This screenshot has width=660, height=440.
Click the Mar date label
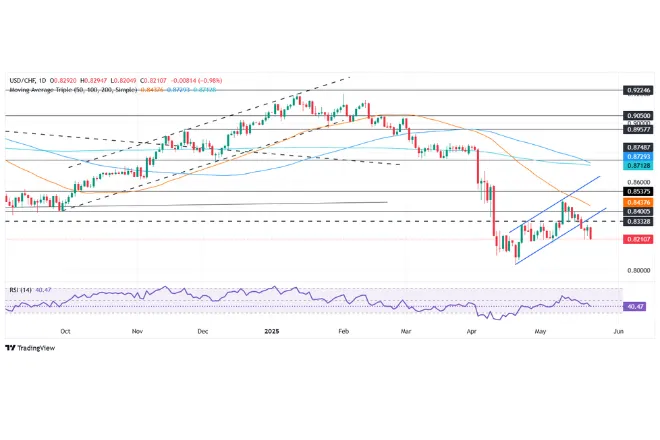406,331
